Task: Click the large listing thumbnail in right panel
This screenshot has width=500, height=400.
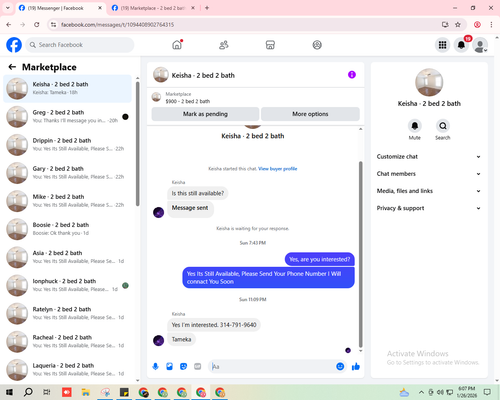Action: [429, 82]
